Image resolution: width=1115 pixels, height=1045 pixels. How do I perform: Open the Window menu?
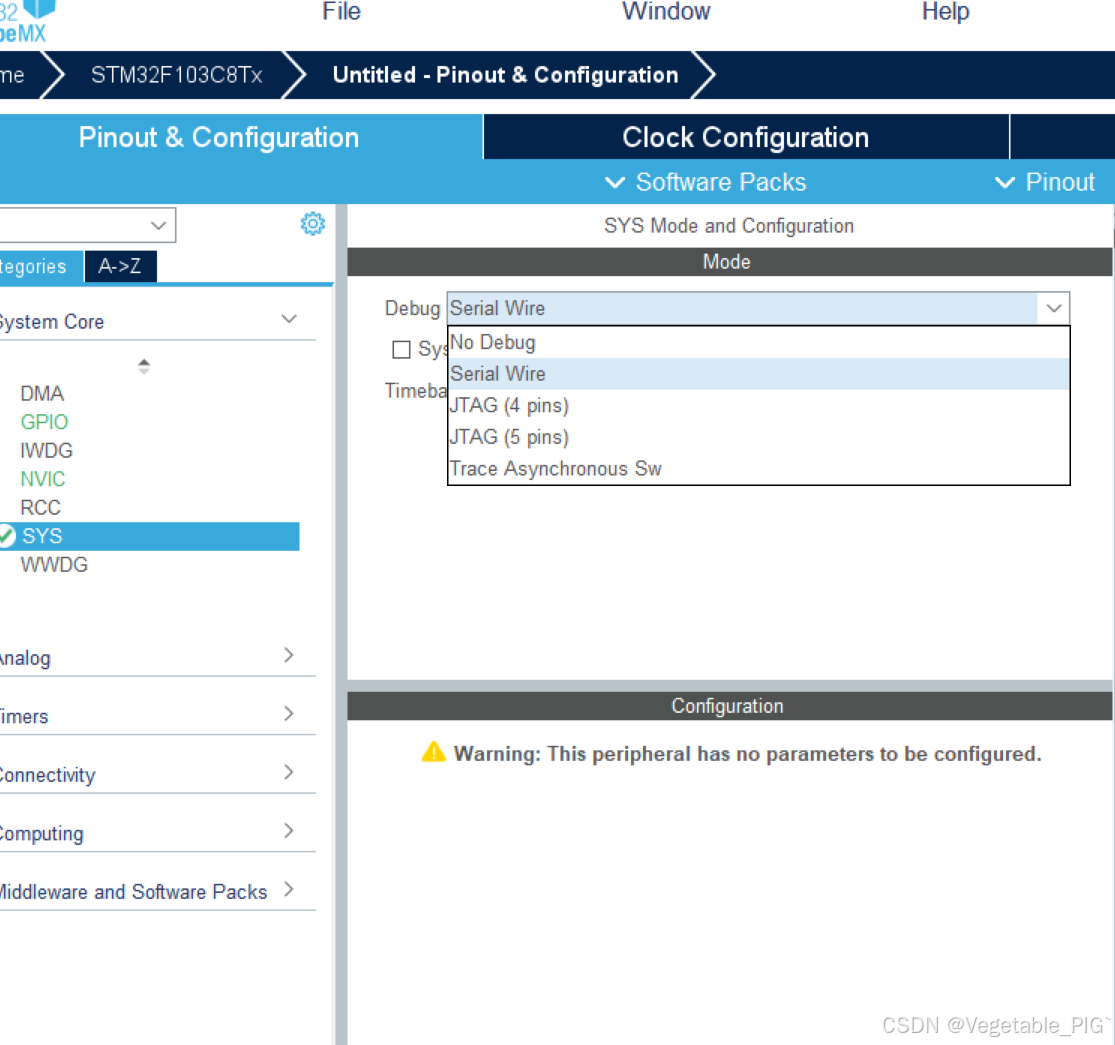(x=666, y=11)
